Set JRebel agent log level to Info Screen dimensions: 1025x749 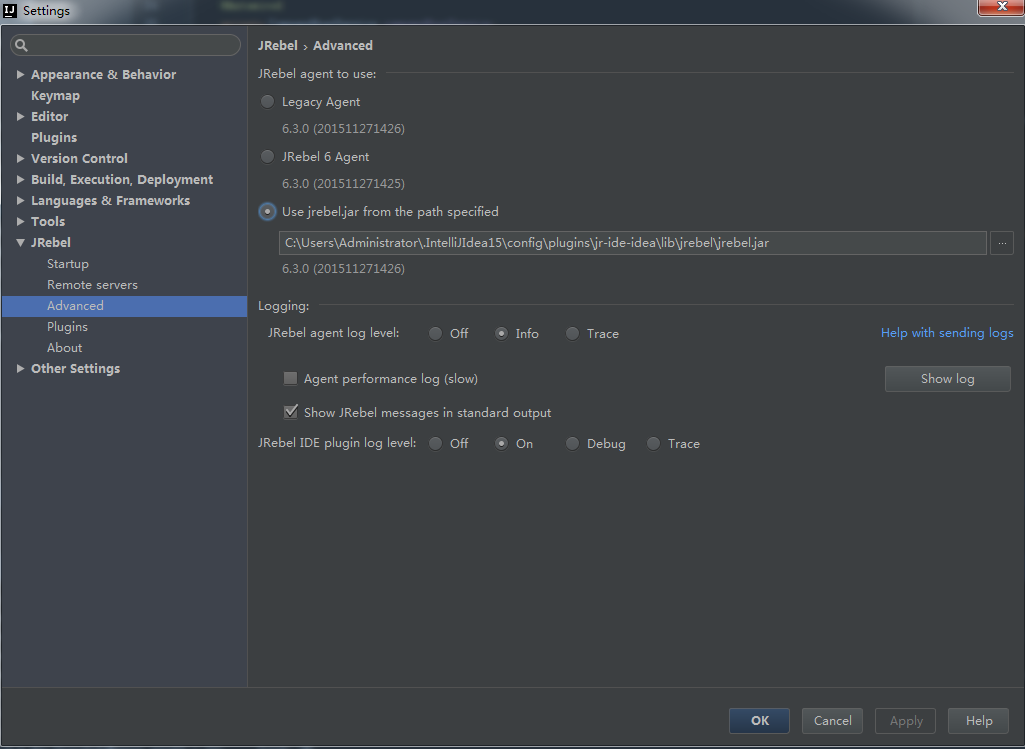coord(501,333)
